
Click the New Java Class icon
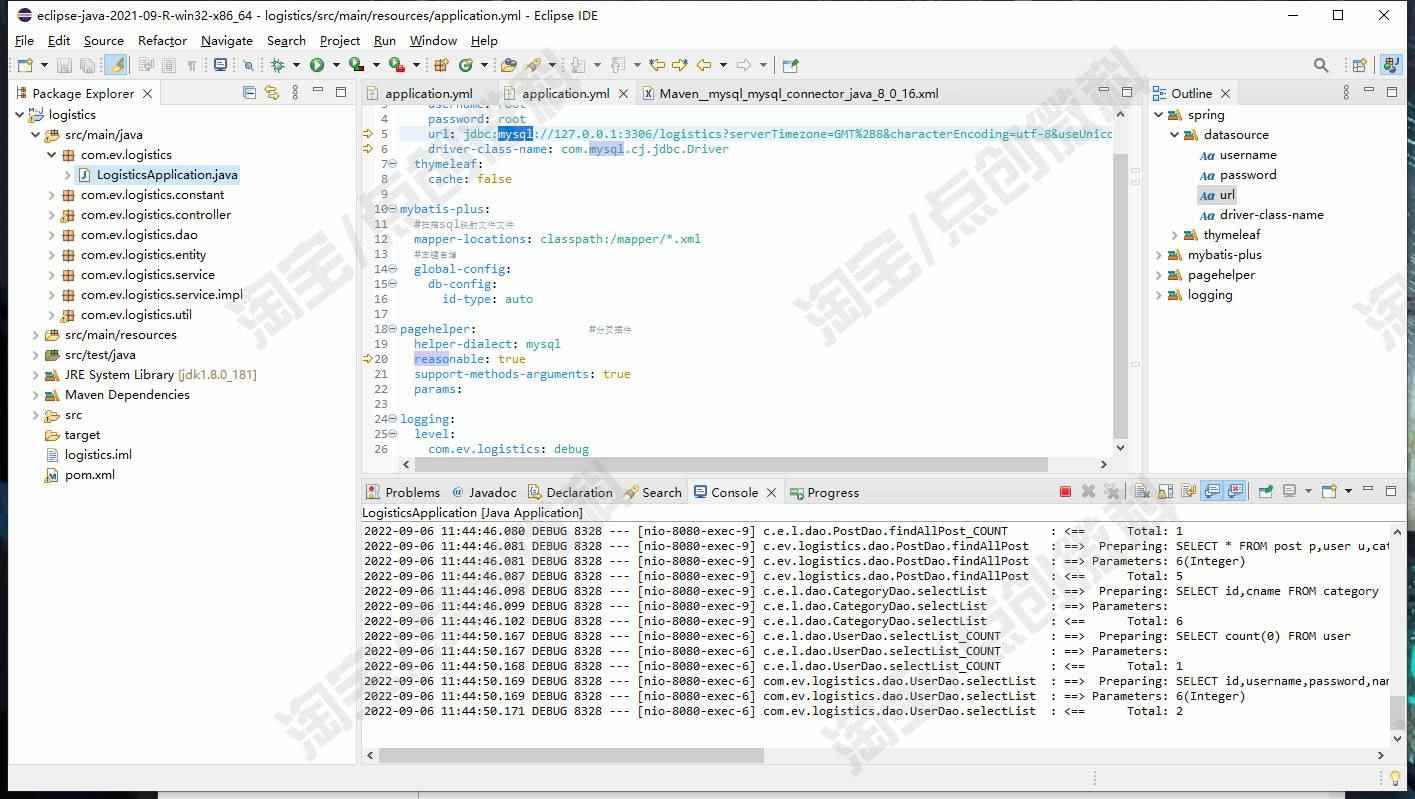pos(465,65)
